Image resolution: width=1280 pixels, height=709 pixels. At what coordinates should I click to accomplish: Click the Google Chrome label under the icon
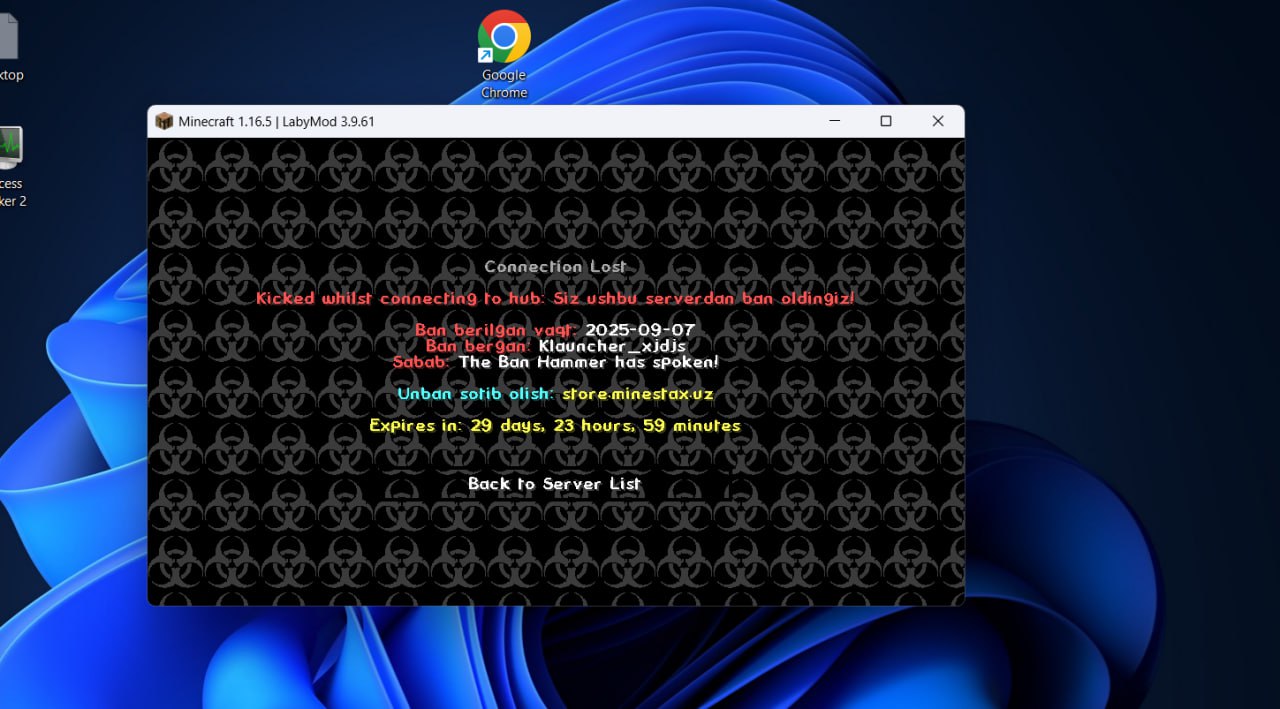click(x=504, y=84)
